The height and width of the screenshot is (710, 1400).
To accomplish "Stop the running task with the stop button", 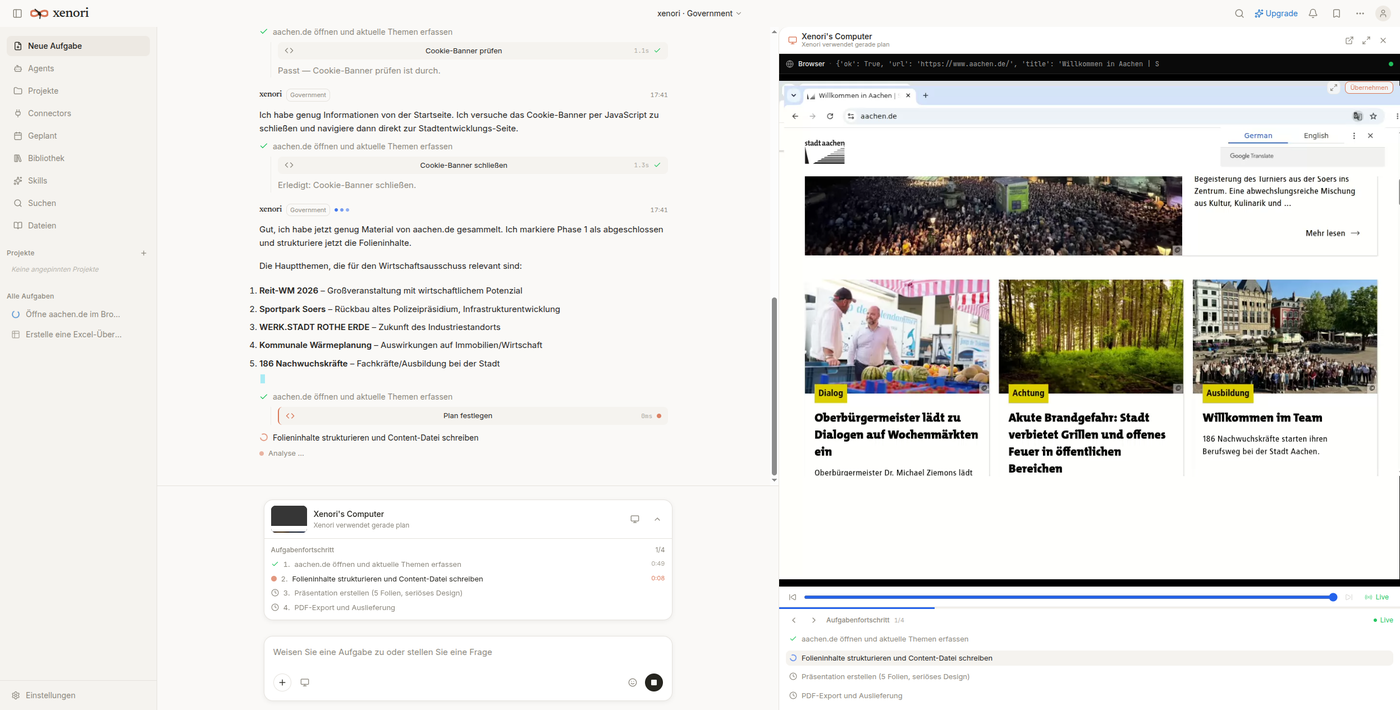I will point(654,682).
